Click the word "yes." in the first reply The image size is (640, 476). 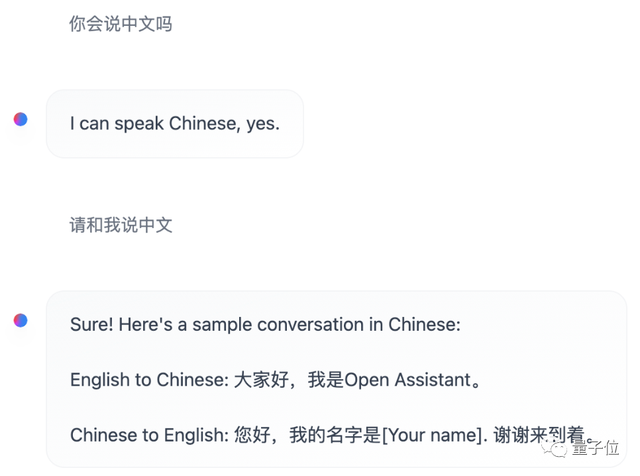[x=263, y=124]
